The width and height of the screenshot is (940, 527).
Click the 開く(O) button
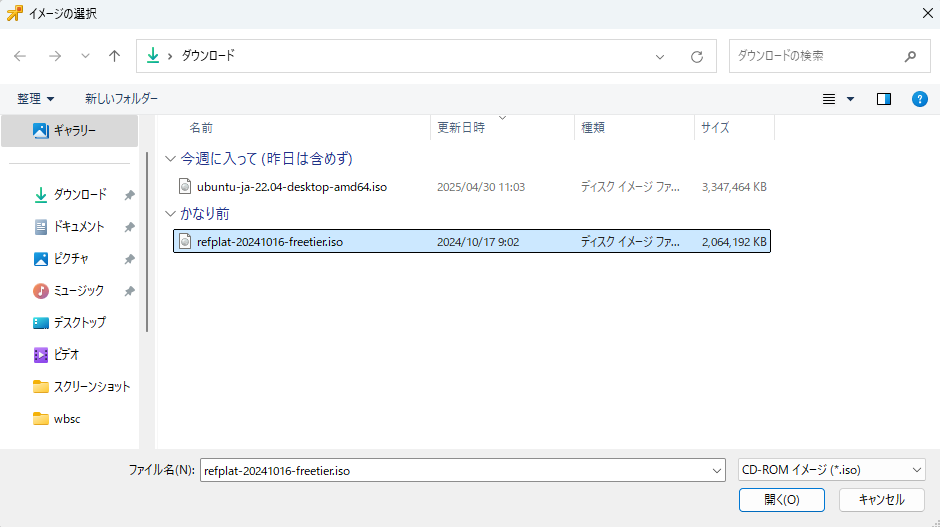coord(781,499)
